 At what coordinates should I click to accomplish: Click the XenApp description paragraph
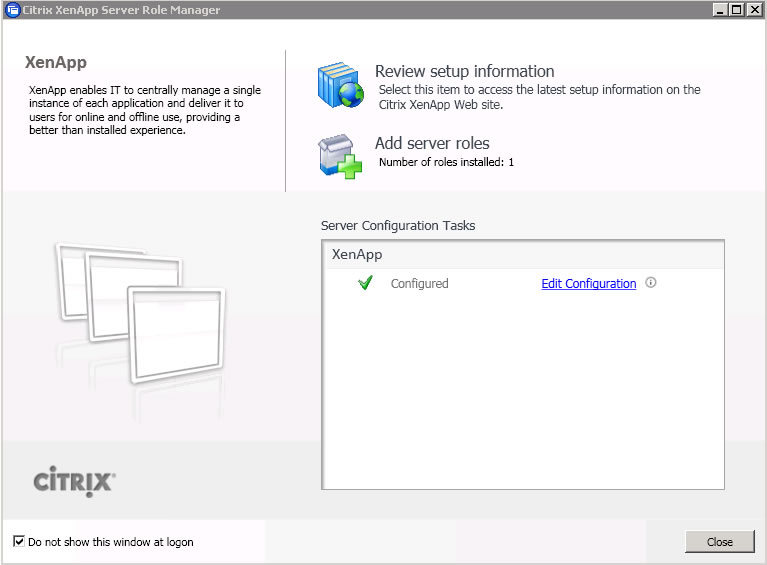pyautogui.click(x=145, y=110)
